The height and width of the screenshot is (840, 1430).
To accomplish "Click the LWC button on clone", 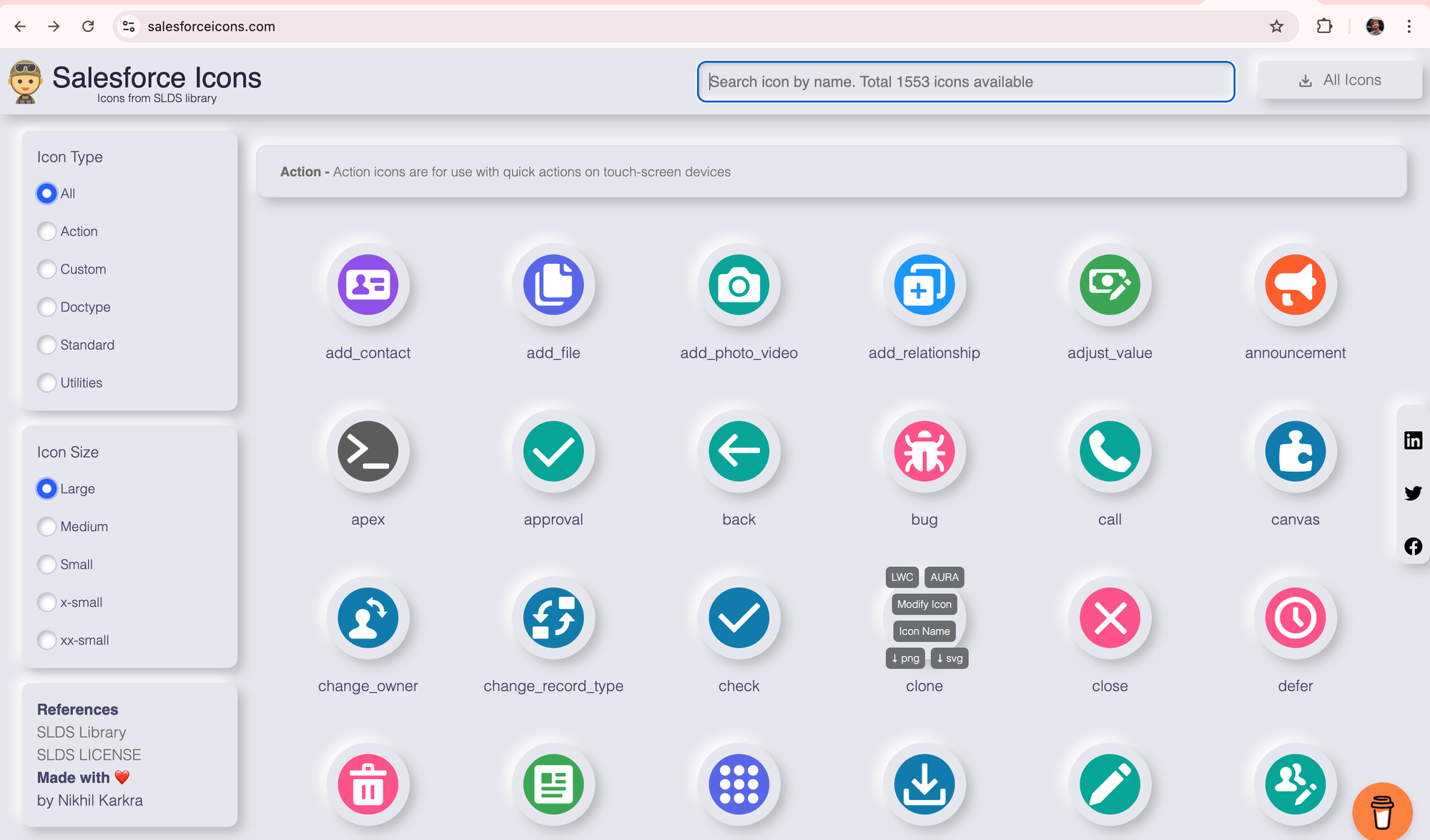I will pyautogui.click(x=902, y=577).
